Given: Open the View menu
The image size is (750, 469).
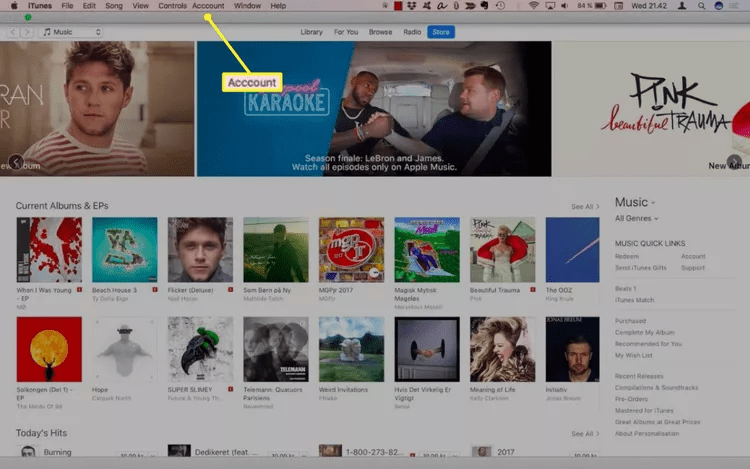Looking at the screenshot, I should point(141,6).
